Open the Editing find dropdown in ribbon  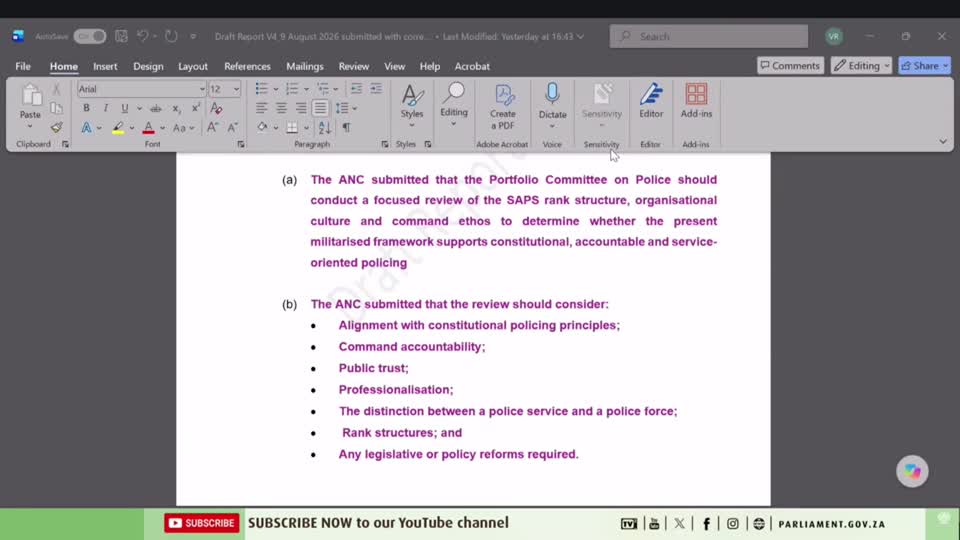[454, 105]
